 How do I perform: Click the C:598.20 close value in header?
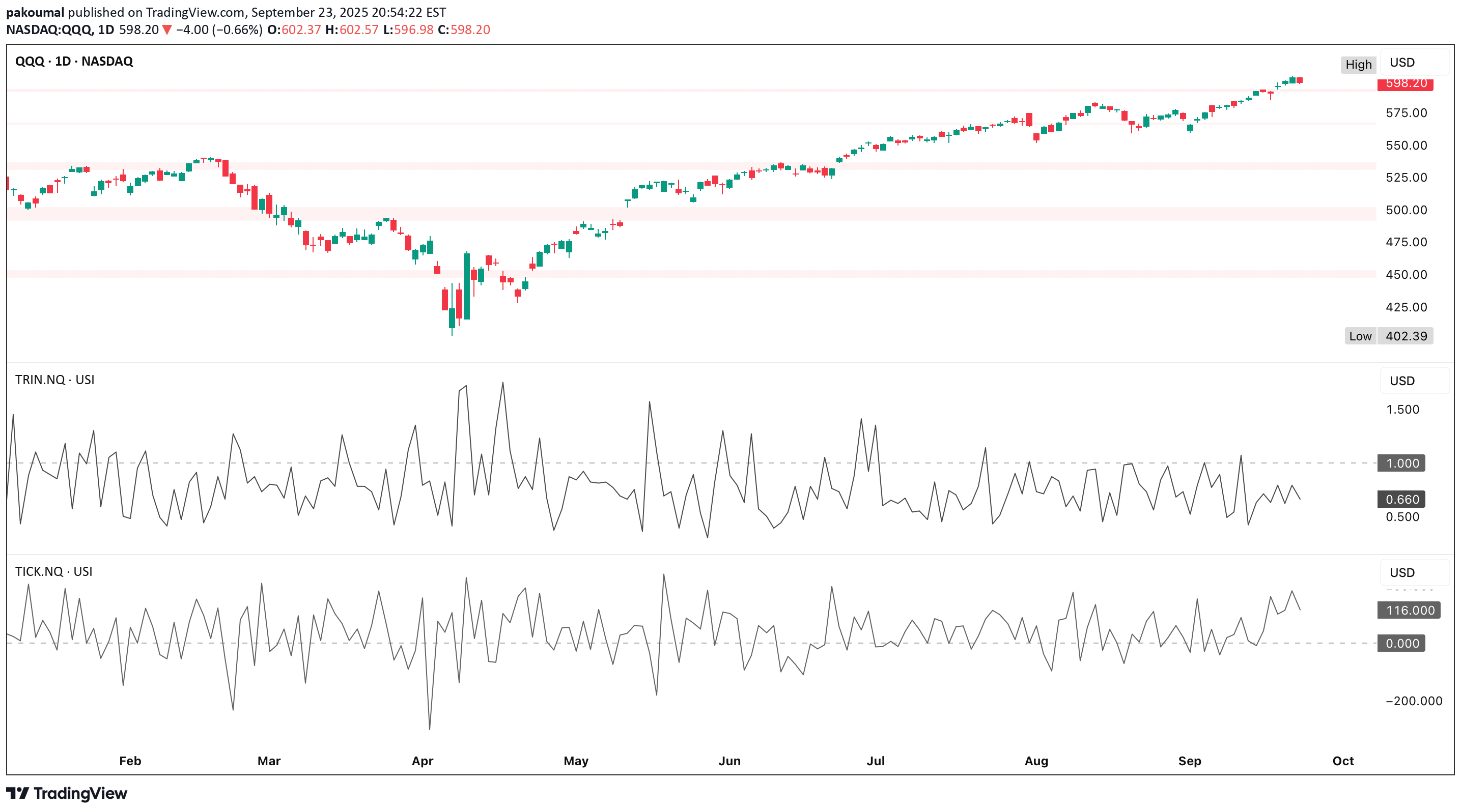click(x=464, y=30)
